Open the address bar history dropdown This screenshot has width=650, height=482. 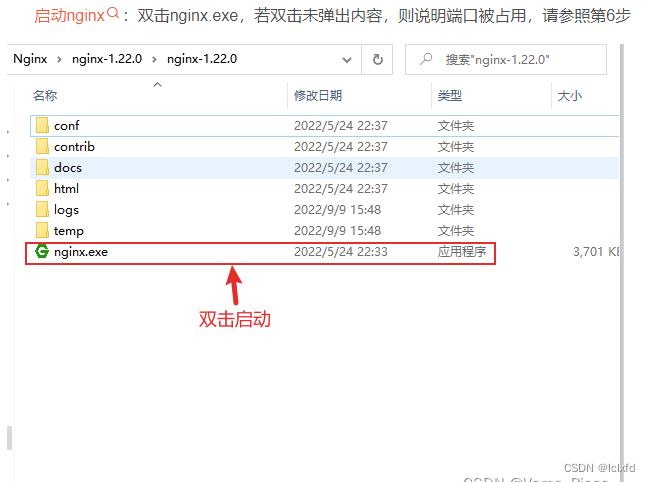(347, 60)
